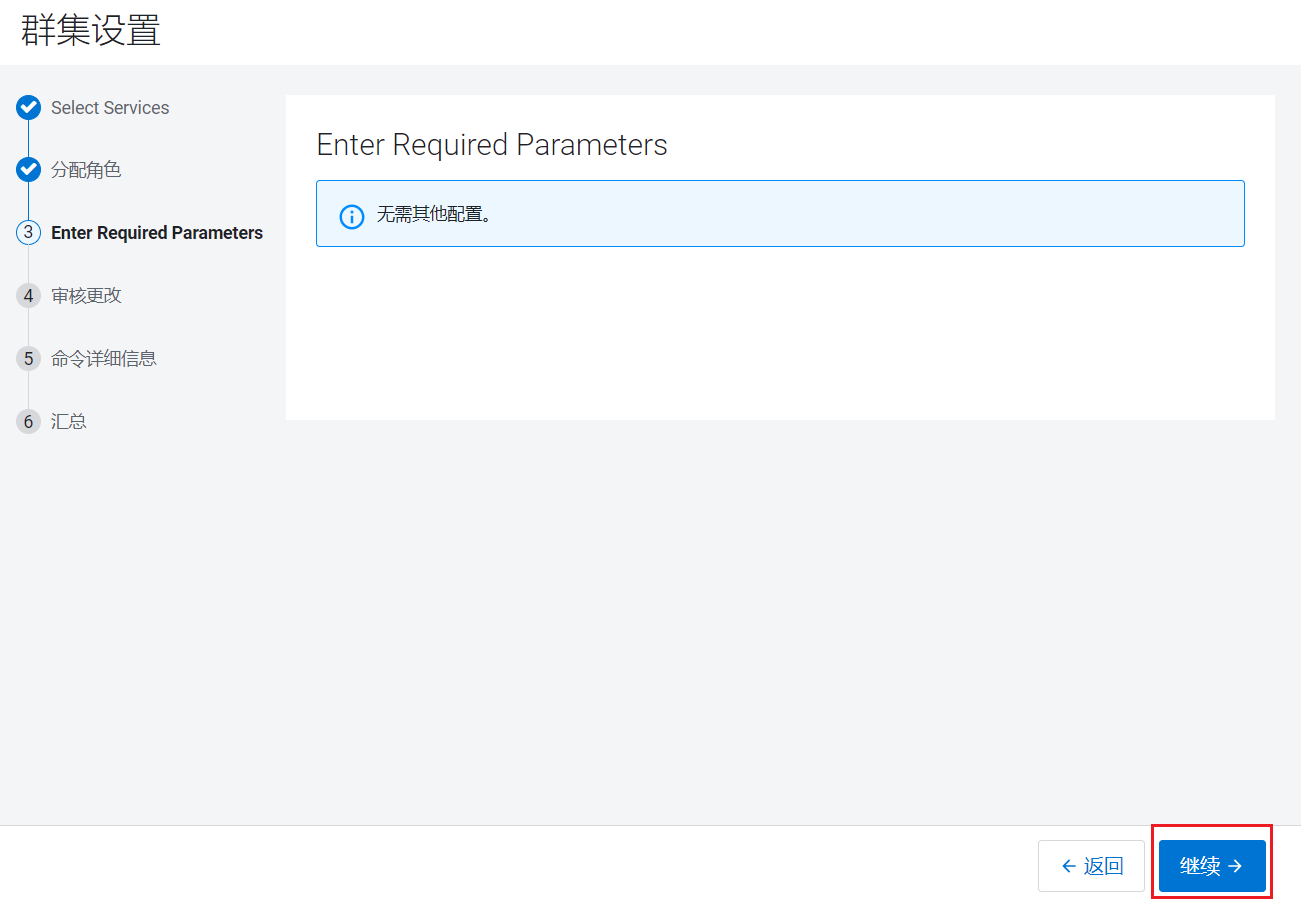Open the 命令详细信息 step

coord(104,358)
